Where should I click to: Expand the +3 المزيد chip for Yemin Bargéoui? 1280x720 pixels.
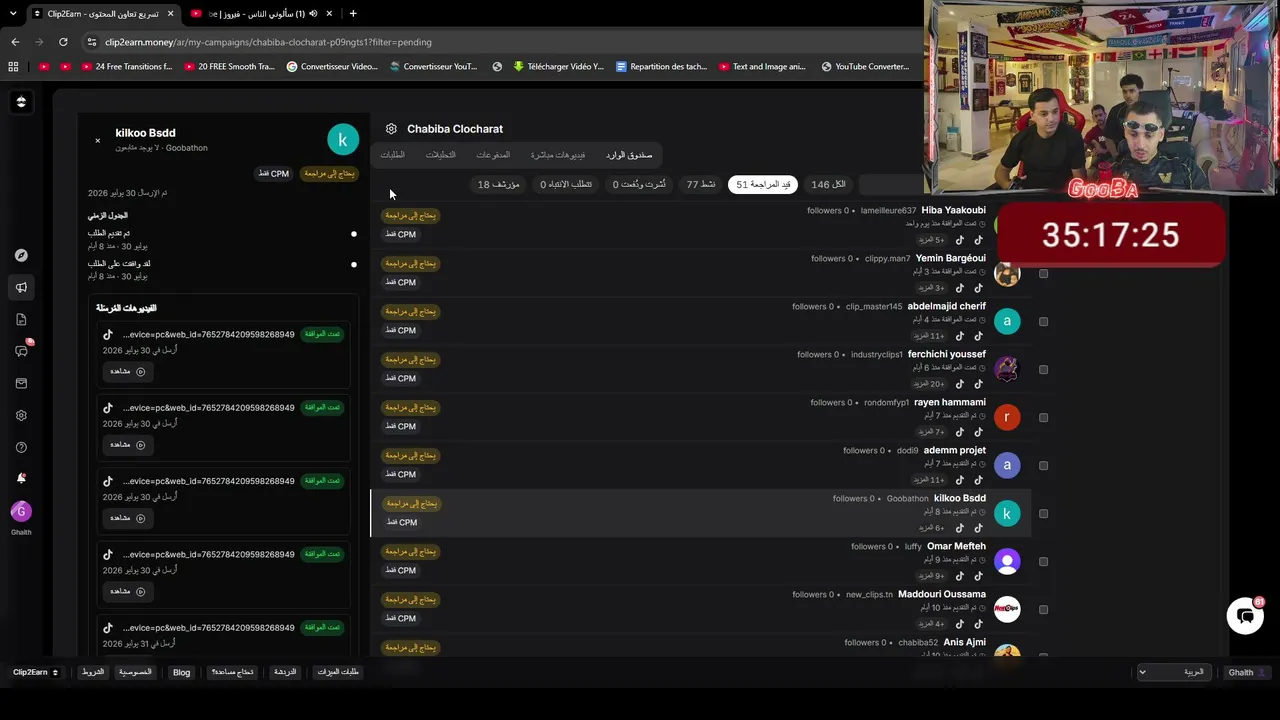click(x=931, y=288)
